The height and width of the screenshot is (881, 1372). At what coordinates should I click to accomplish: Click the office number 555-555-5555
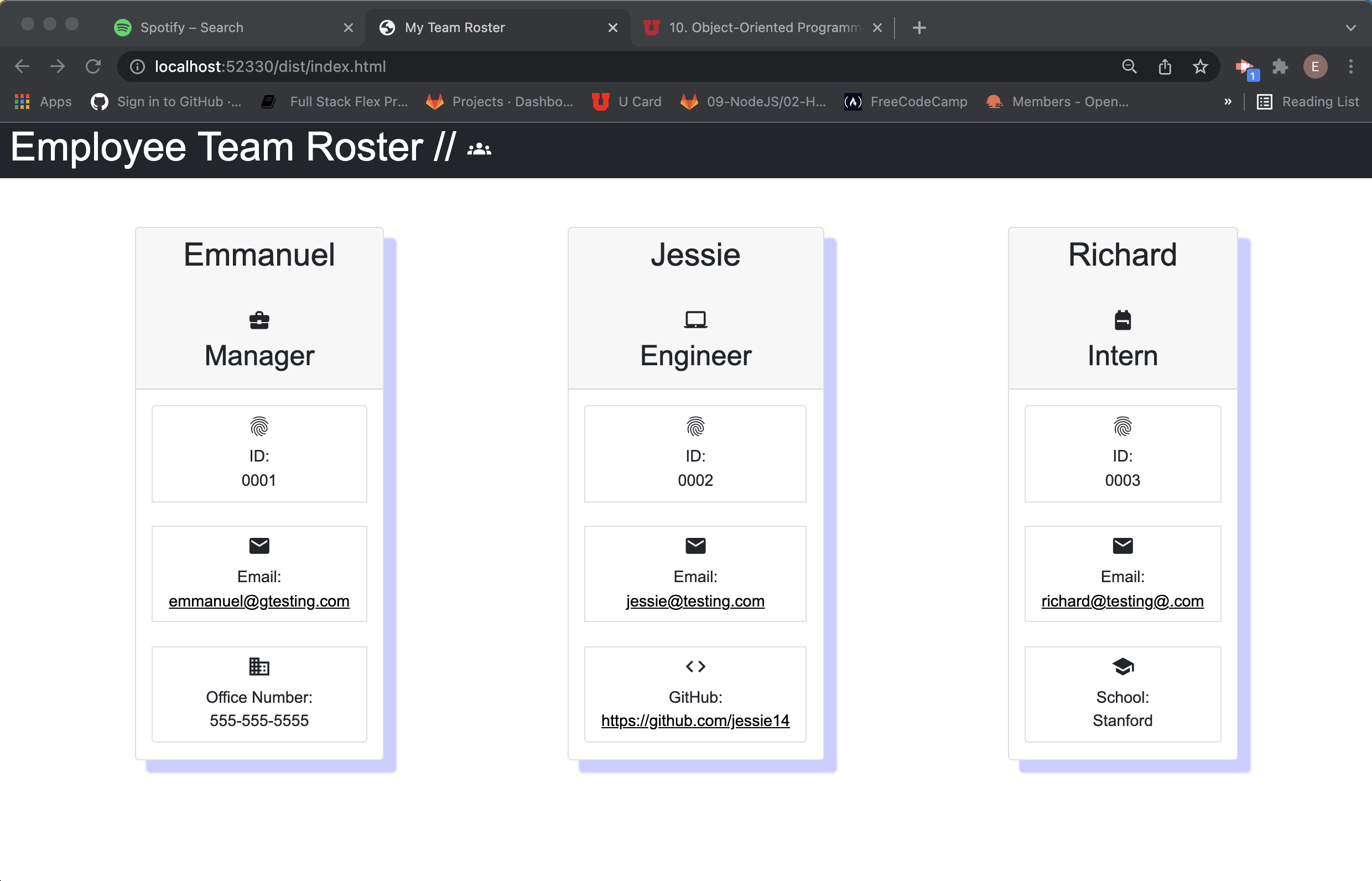coord(259,721)
